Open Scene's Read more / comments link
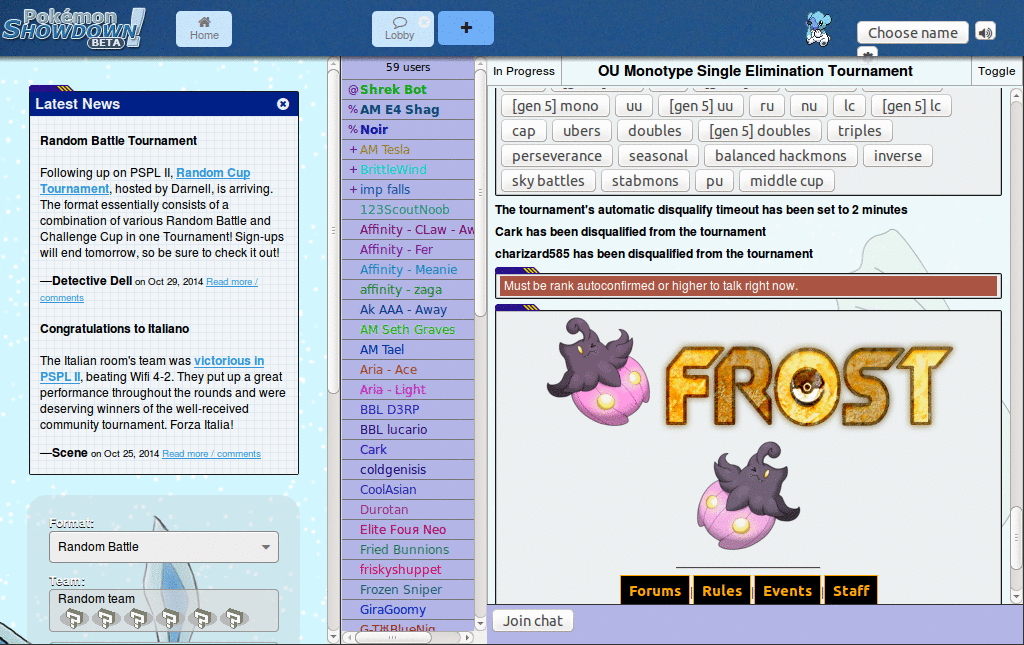 pos(212,454)
